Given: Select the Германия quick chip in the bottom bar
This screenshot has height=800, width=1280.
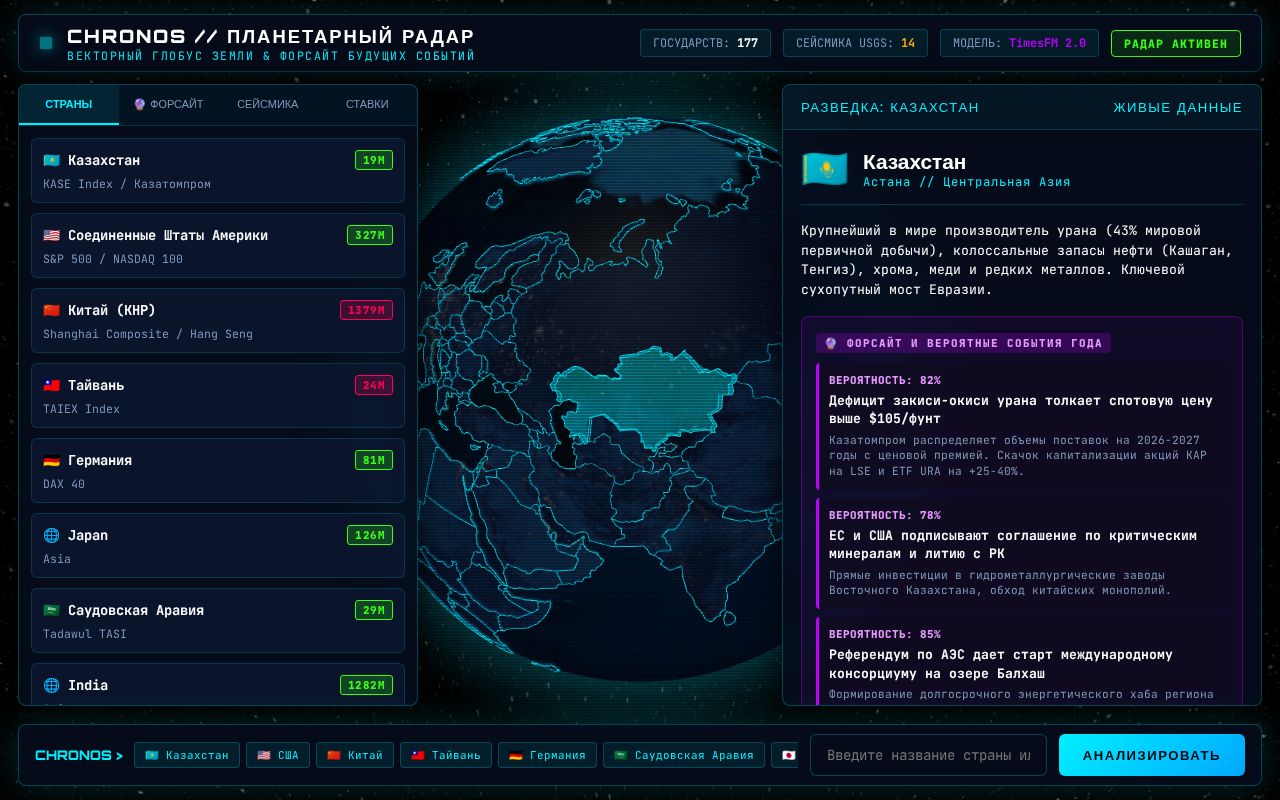Looking at the screenshot, I should tap(547, 755).
